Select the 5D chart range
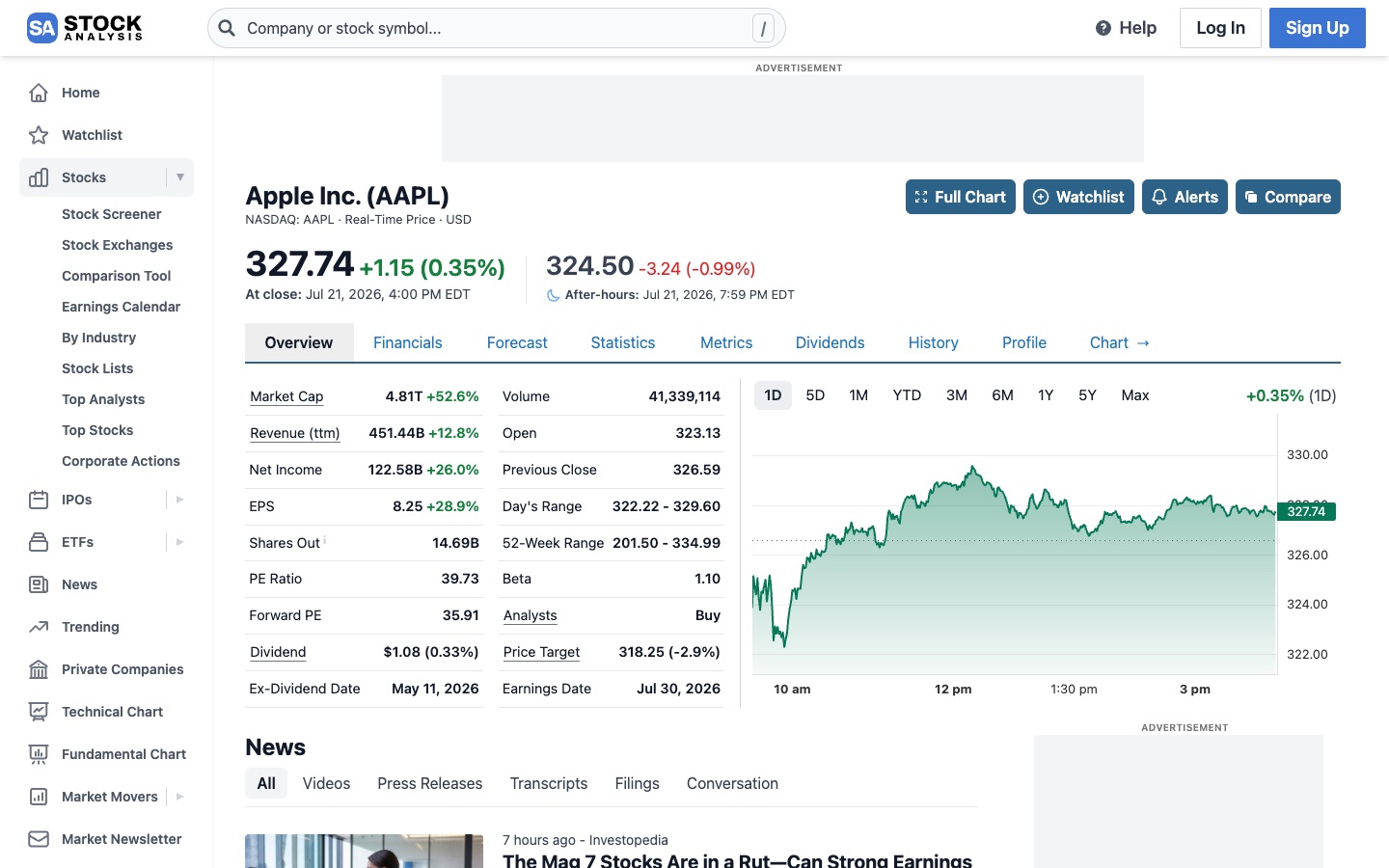 [815, 395]
